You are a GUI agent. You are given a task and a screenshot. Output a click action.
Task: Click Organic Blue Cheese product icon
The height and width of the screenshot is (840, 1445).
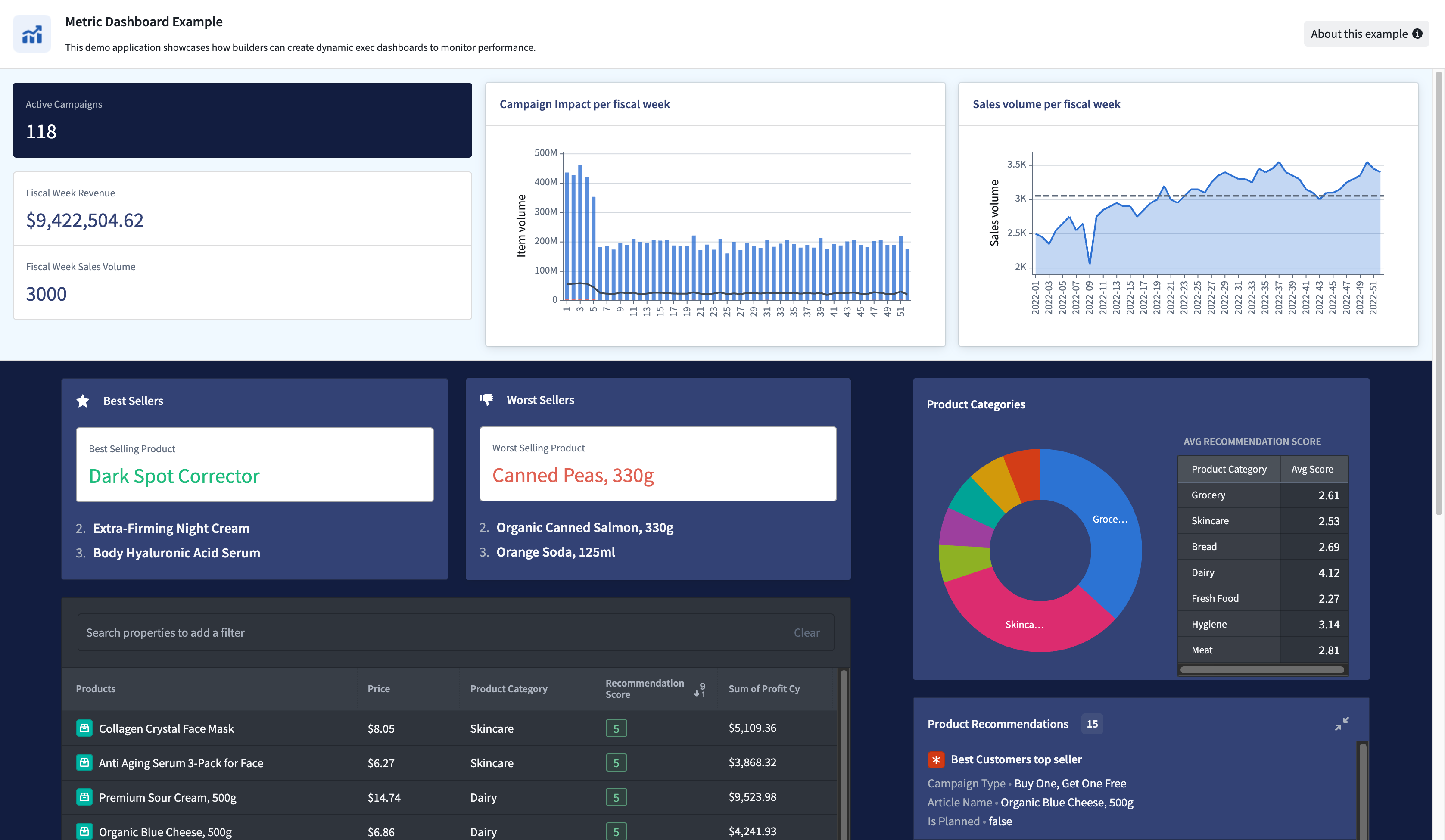point(84,831)
